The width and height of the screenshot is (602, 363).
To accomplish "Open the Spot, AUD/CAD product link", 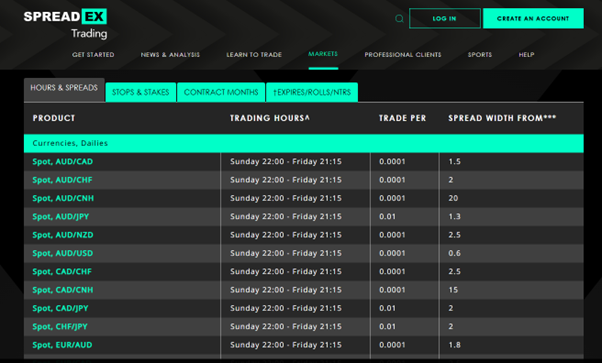I will [63, 162].
